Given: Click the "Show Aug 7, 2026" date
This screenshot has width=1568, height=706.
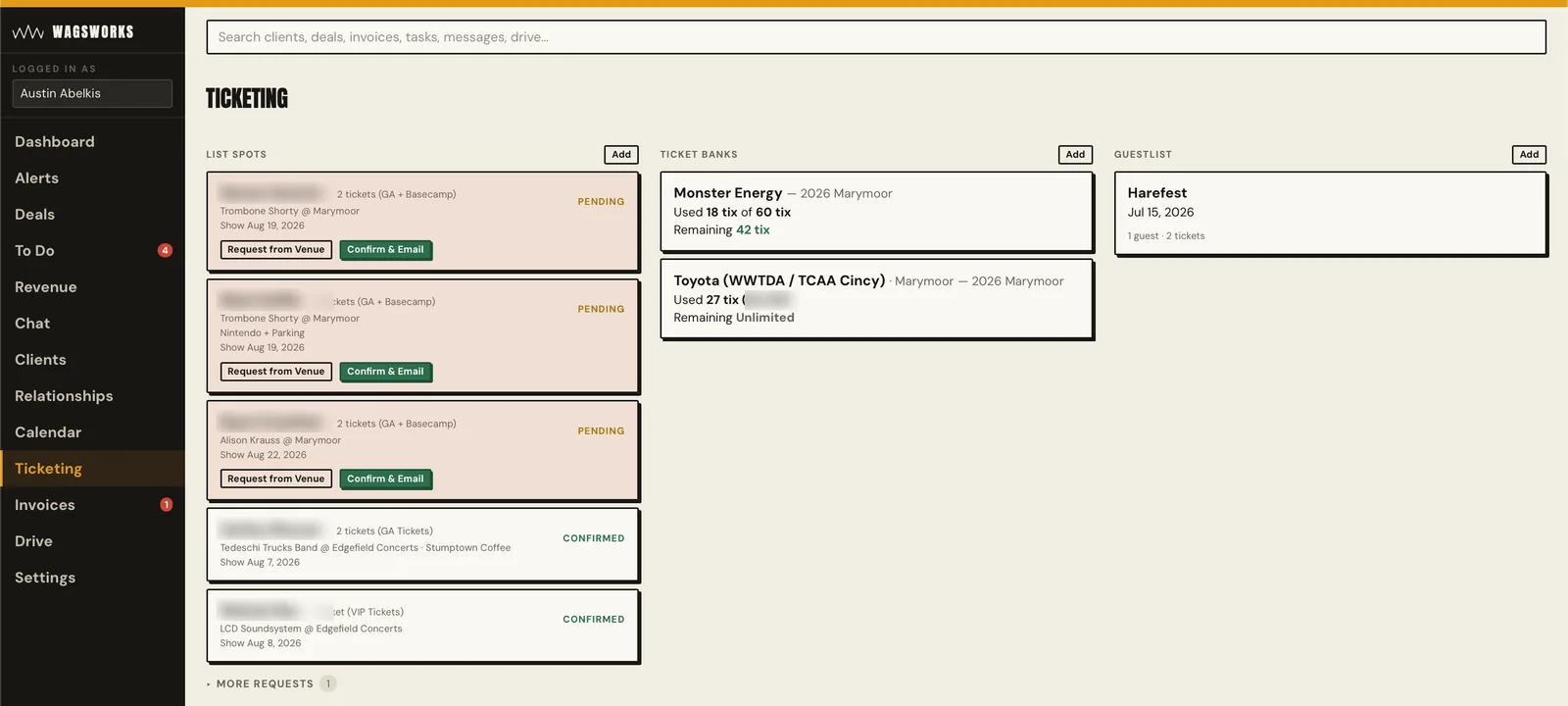Looking at the screenshot, I should click(x=260, y=563).
